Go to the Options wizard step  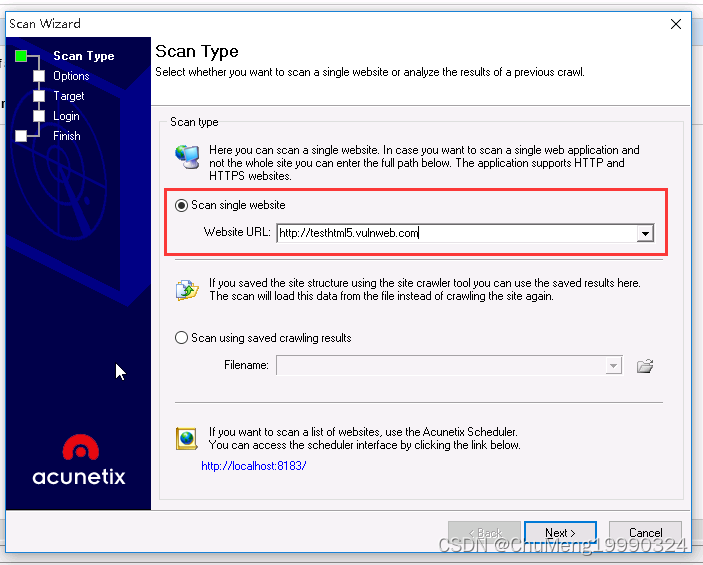coord(71,76)
